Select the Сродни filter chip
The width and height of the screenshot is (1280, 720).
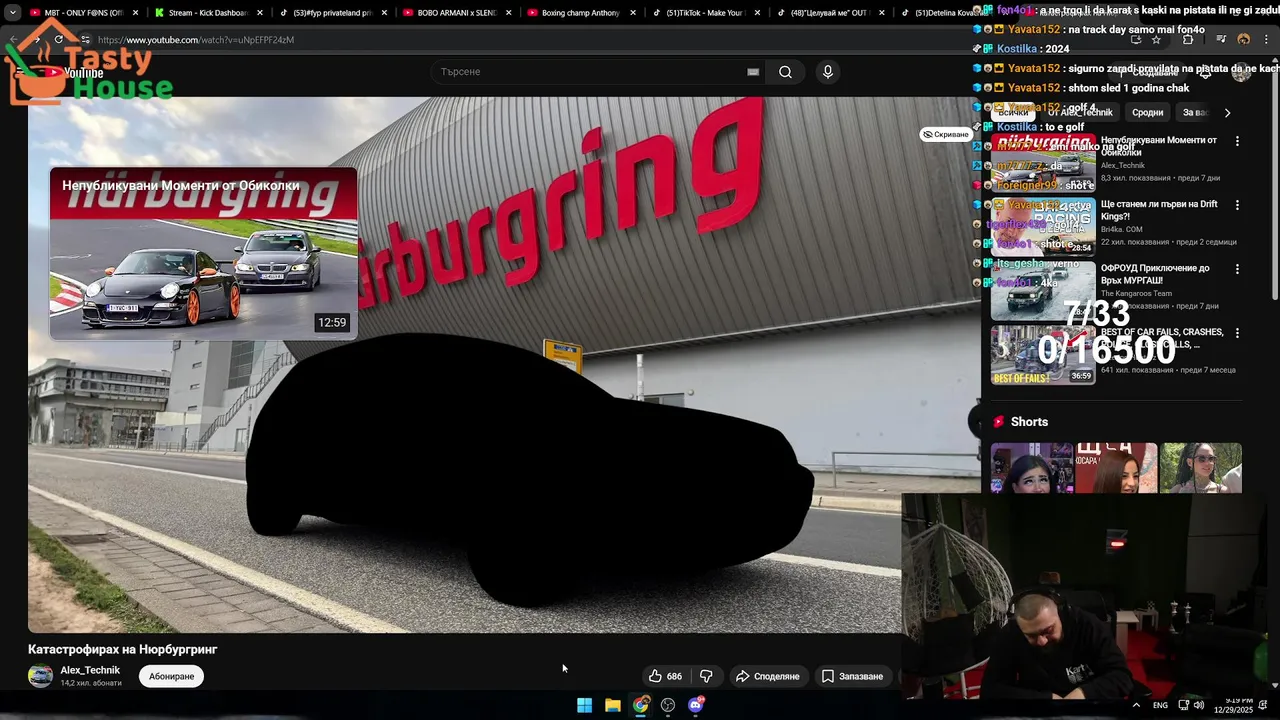1147,113
